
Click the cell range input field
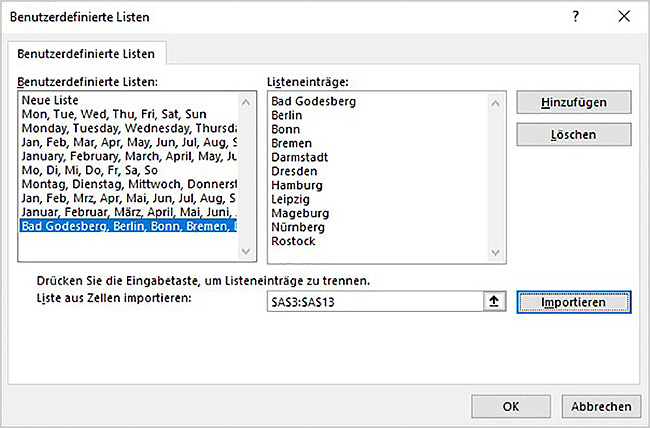click(x=375, y=302)
